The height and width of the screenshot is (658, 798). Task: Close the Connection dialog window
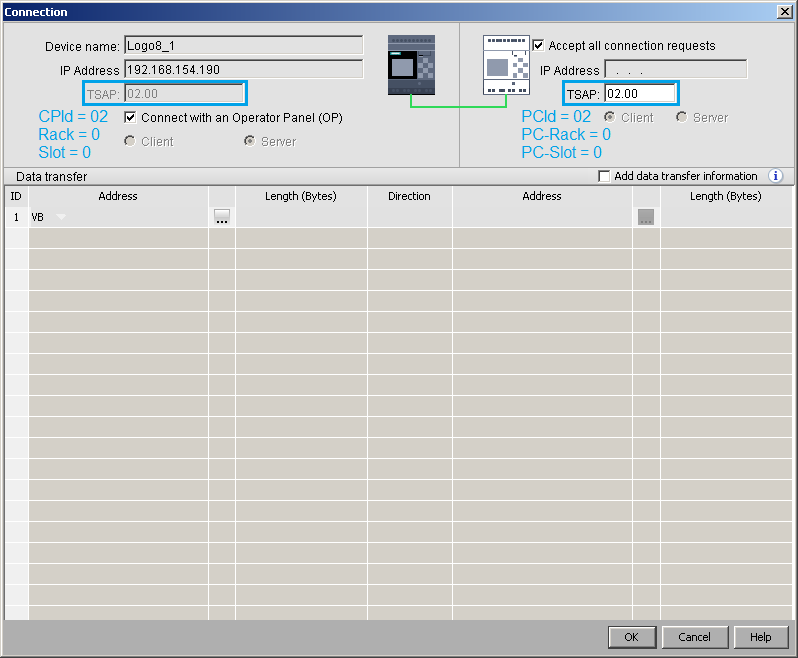(785, 11)
